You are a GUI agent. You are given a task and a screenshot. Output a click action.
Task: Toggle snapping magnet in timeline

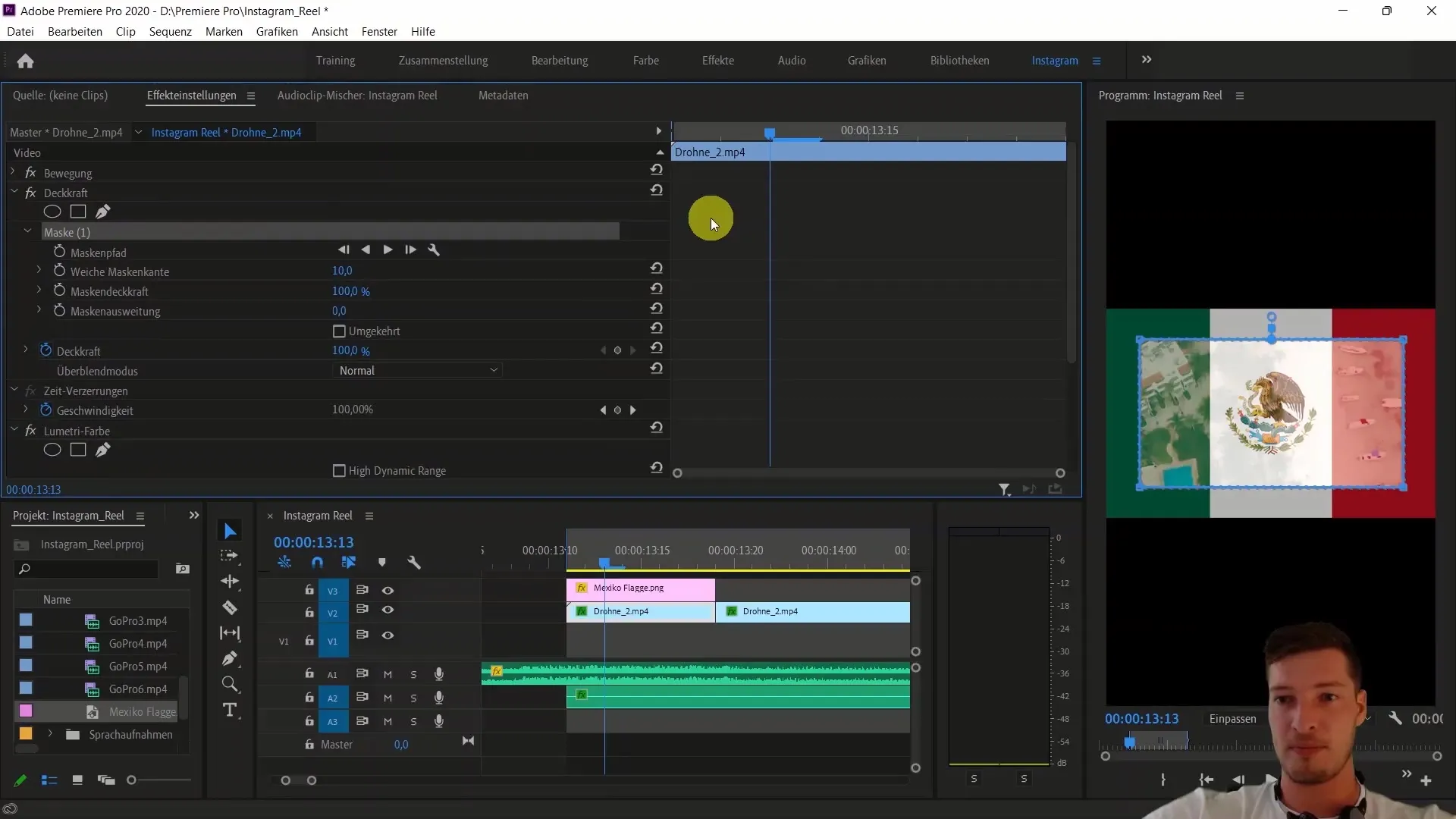pos(317,562)
